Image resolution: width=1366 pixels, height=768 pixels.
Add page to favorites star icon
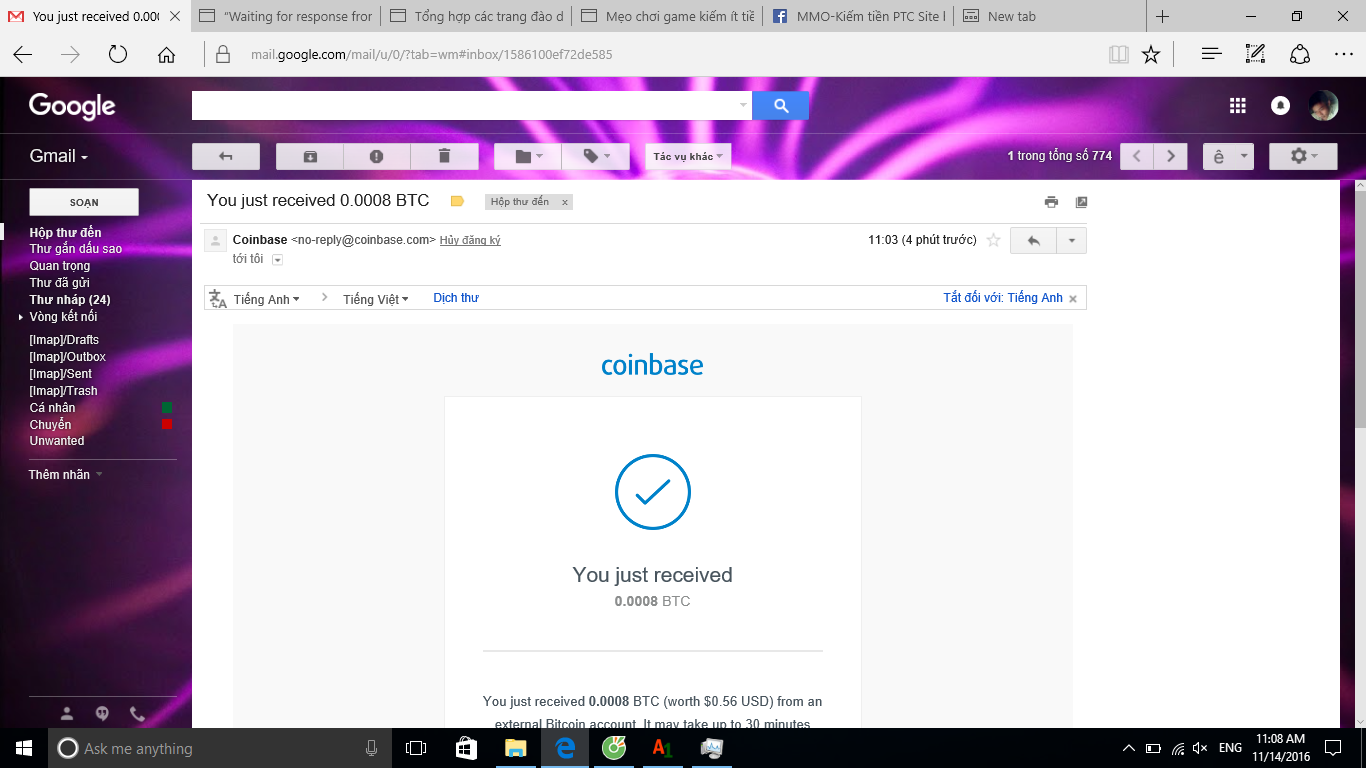[x=1151, y=55]
